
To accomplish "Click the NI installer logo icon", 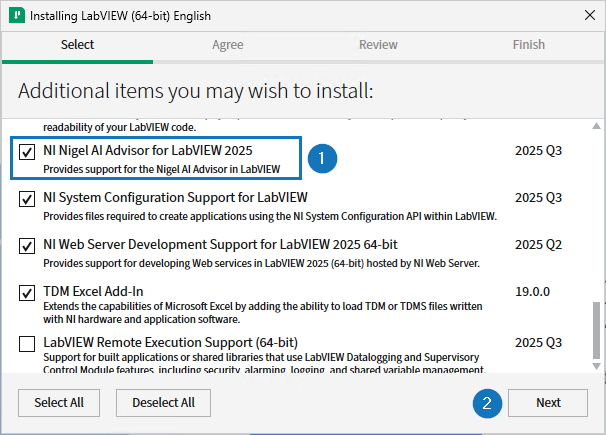I will tap(17, 15).
